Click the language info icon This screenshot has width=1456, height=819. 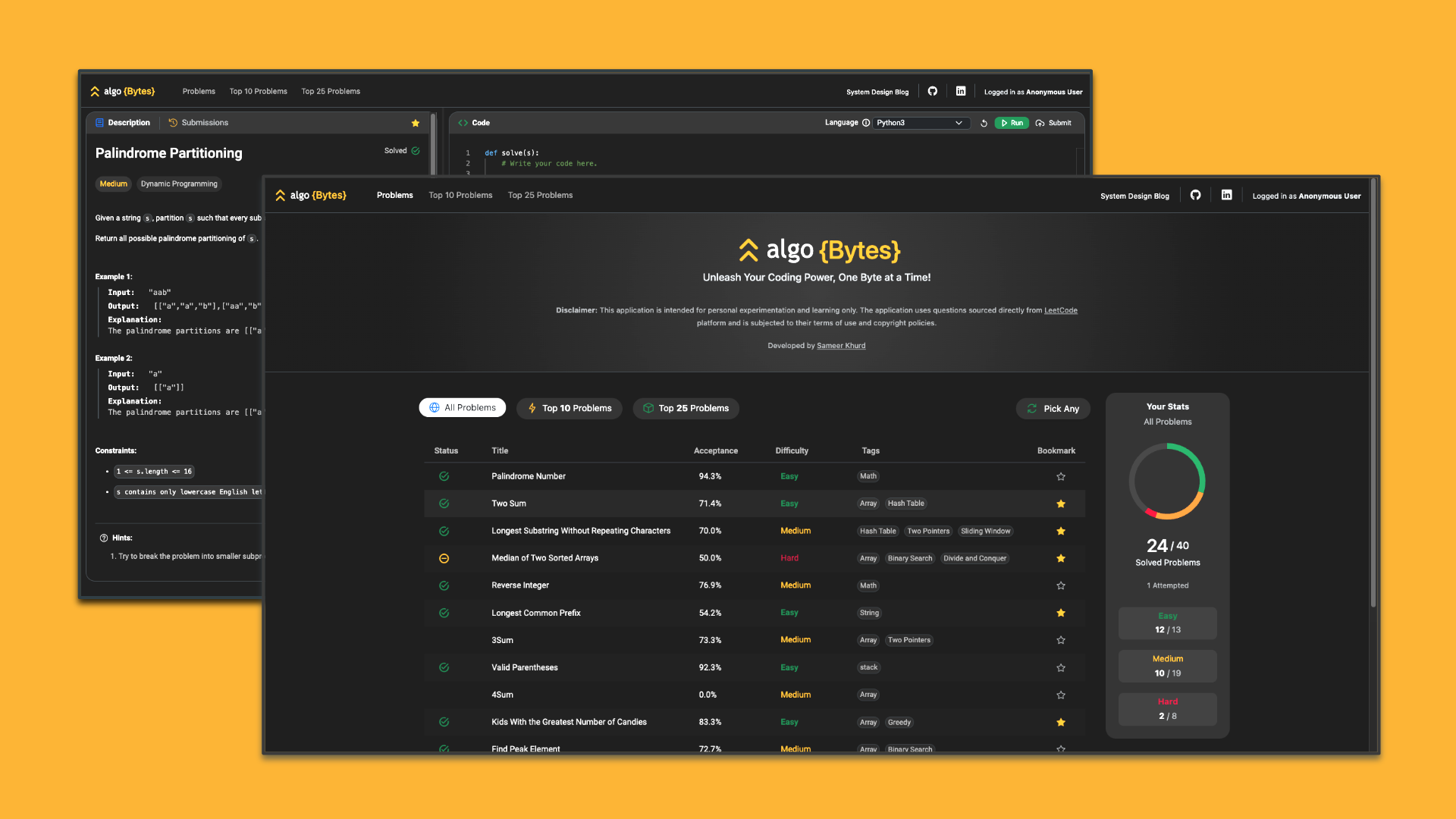coord(865,123)
